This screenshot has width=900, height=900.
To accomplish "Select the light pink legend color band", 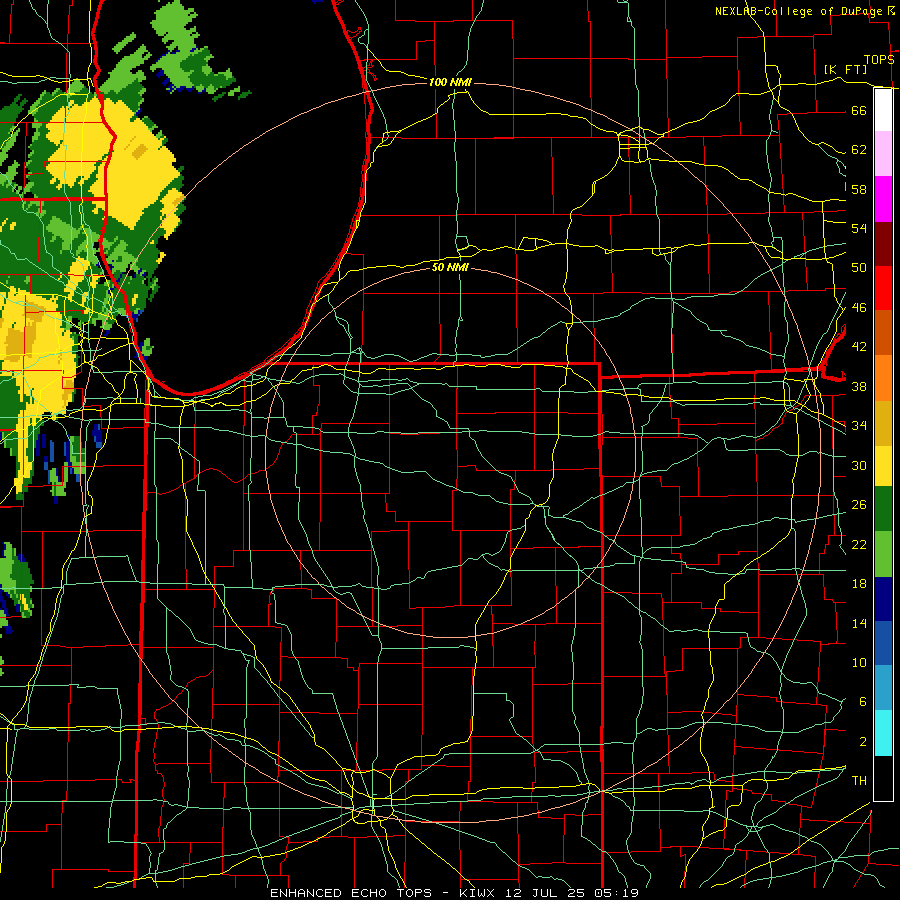I will pos(883,154).
